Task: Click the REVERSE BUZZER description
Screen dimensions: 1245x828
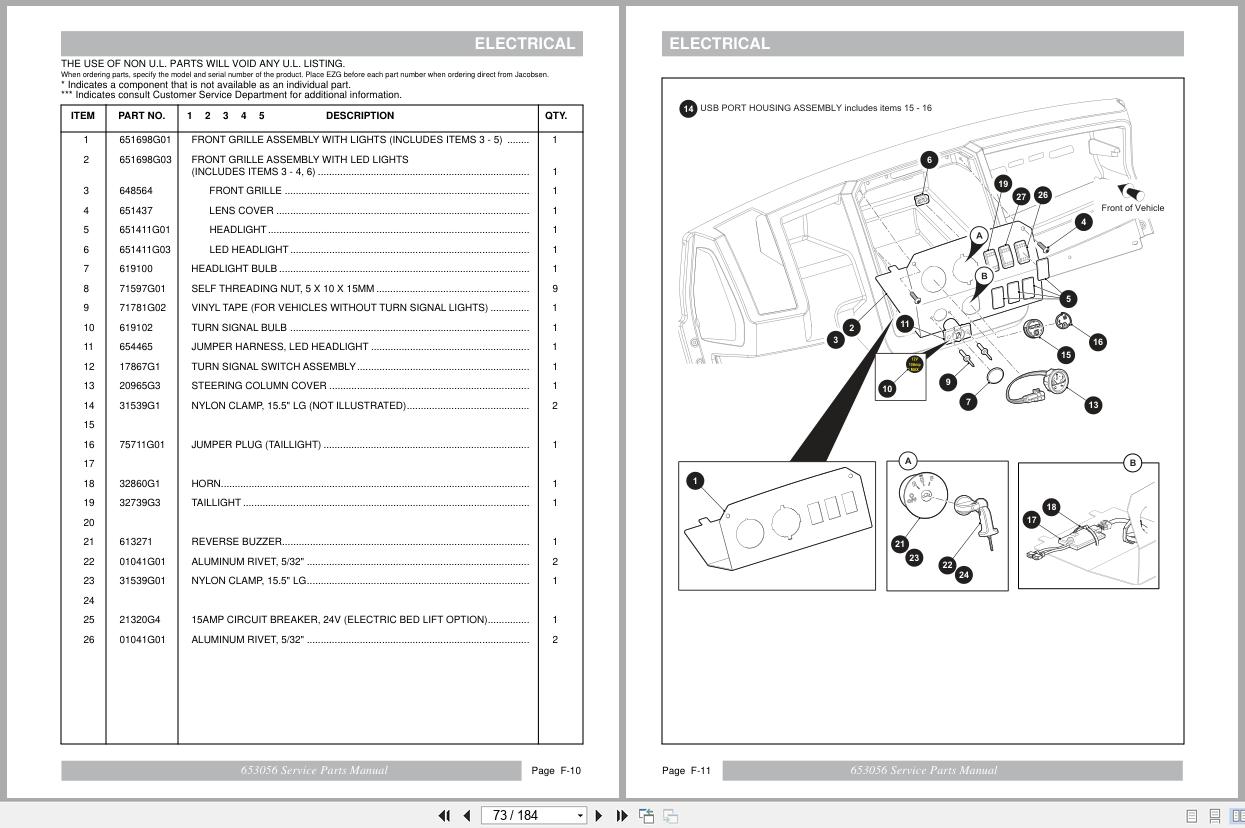Action: tap(237, 542)
